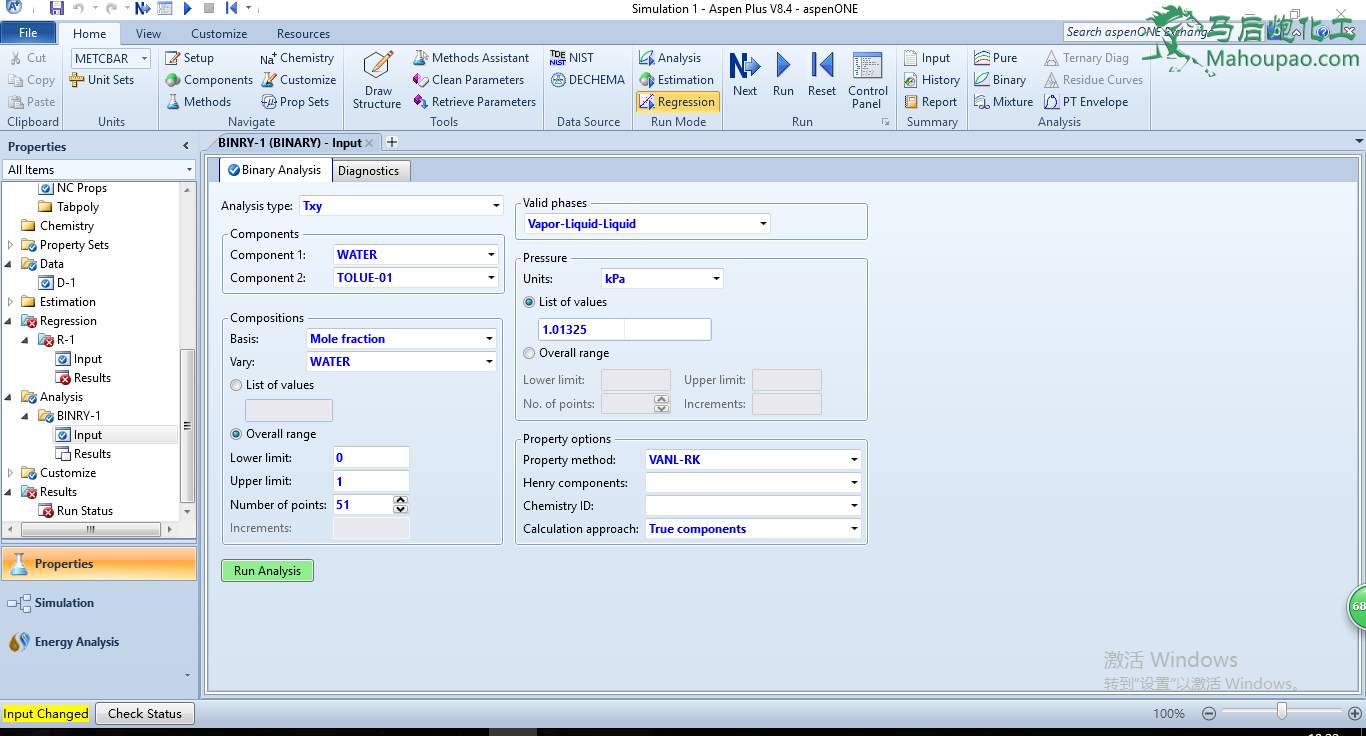
Task: Open the NIST data source
Action: click(571, 58)
